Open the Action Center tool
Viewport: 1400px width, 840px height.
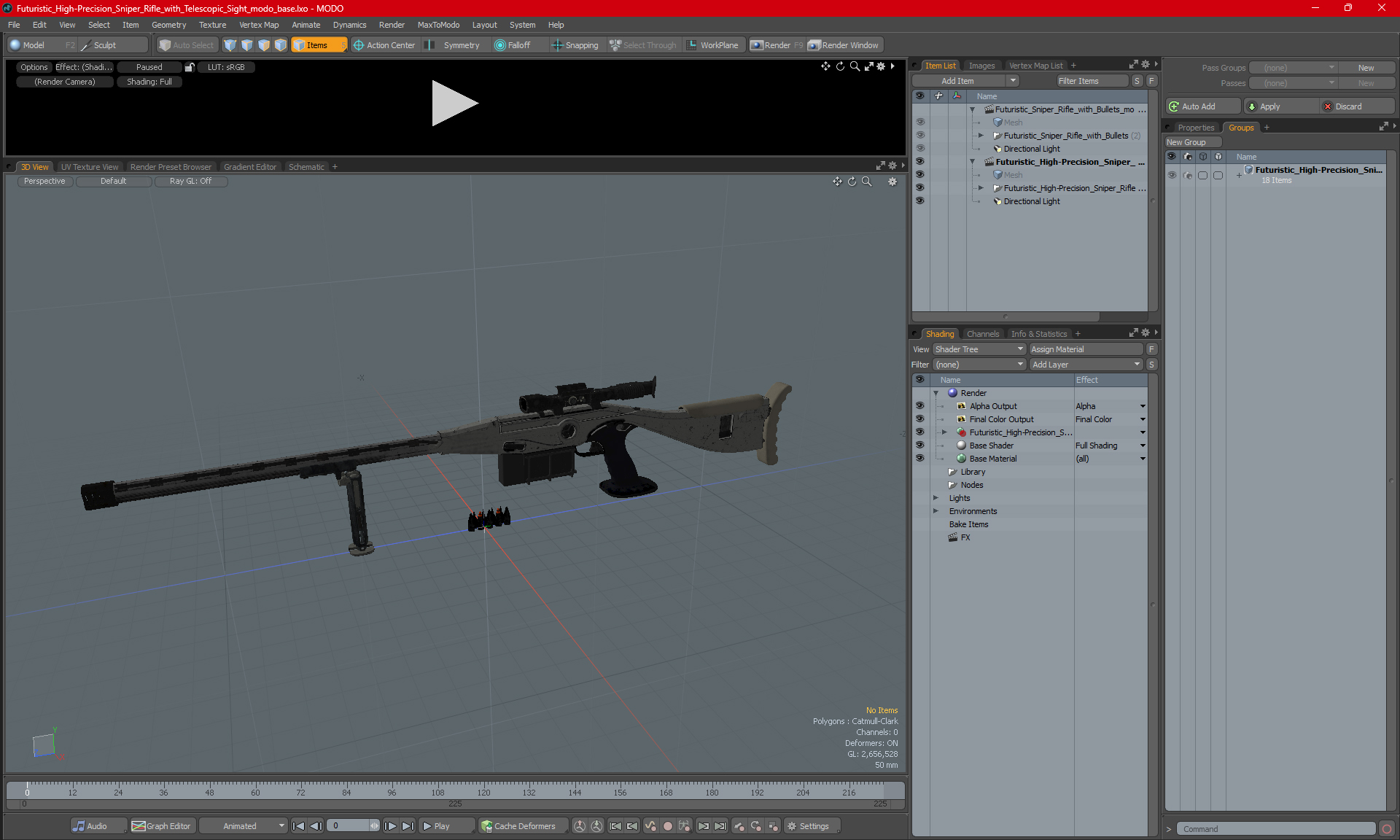click(x=384, y=45)
